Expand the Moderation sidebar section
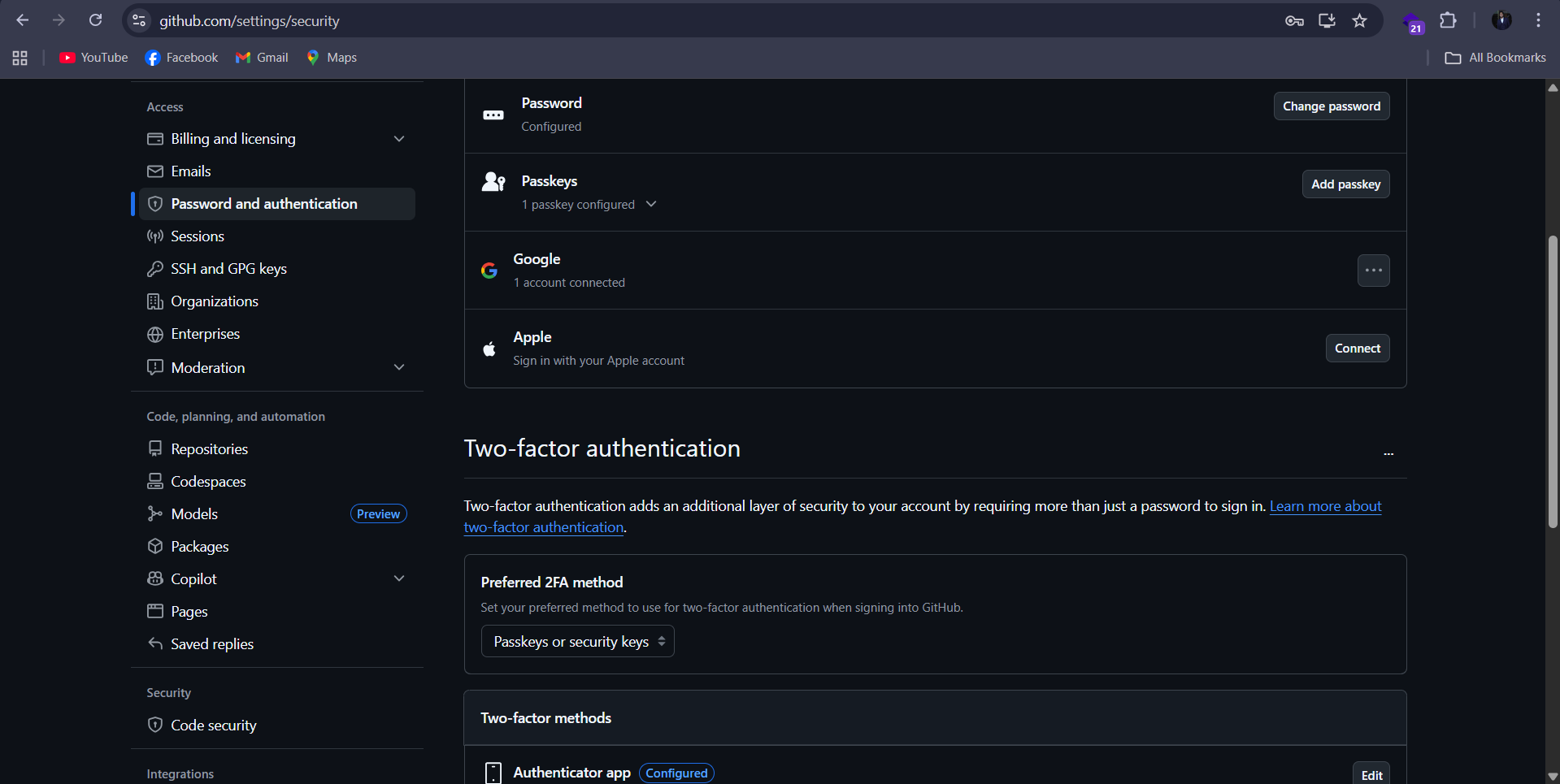The height and width of the screenshot is (784, 1560). click(399, 367)
